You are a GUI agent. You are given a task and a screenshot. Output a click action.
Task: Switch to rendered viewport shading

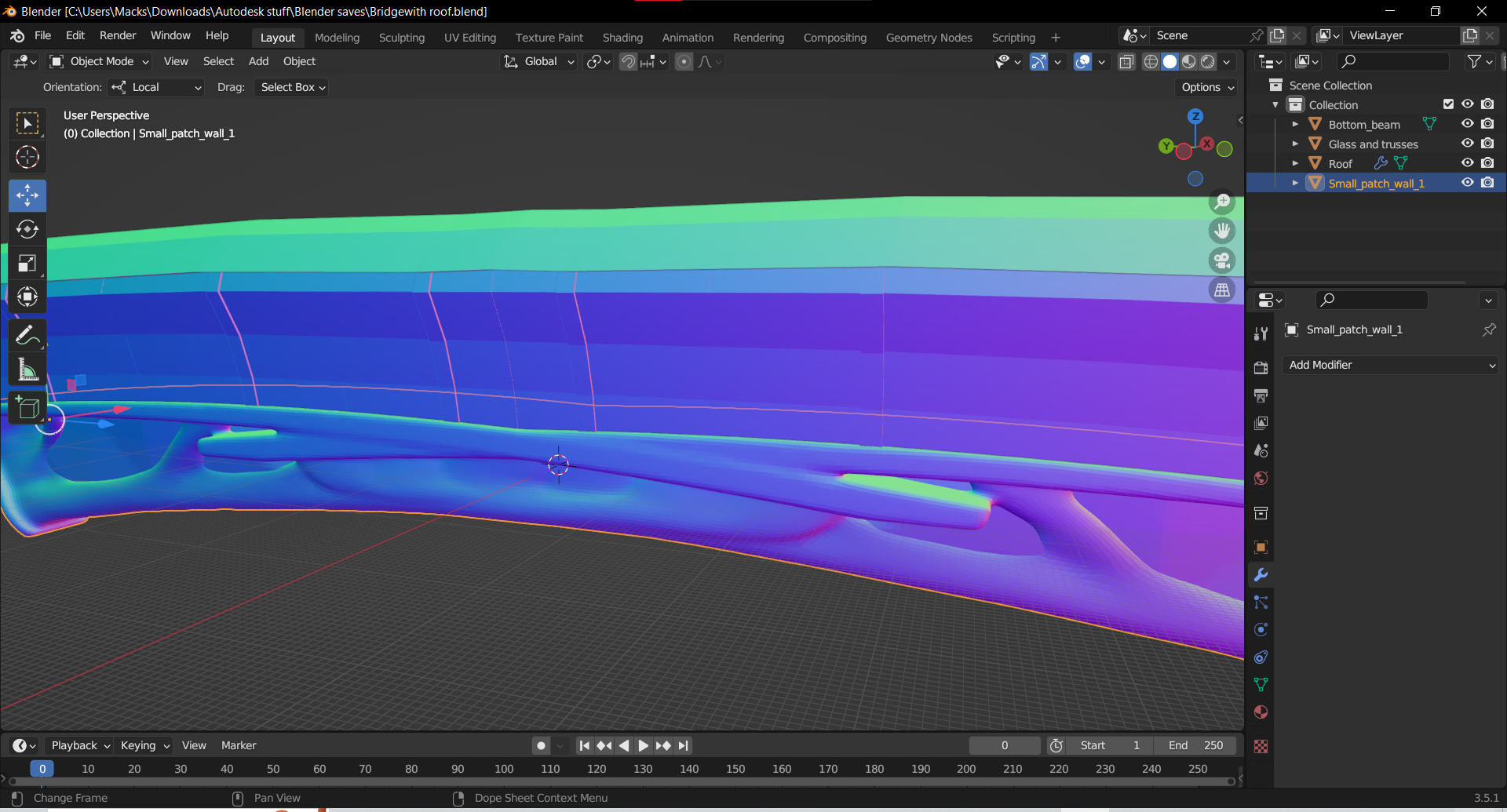coord(1208,61)
